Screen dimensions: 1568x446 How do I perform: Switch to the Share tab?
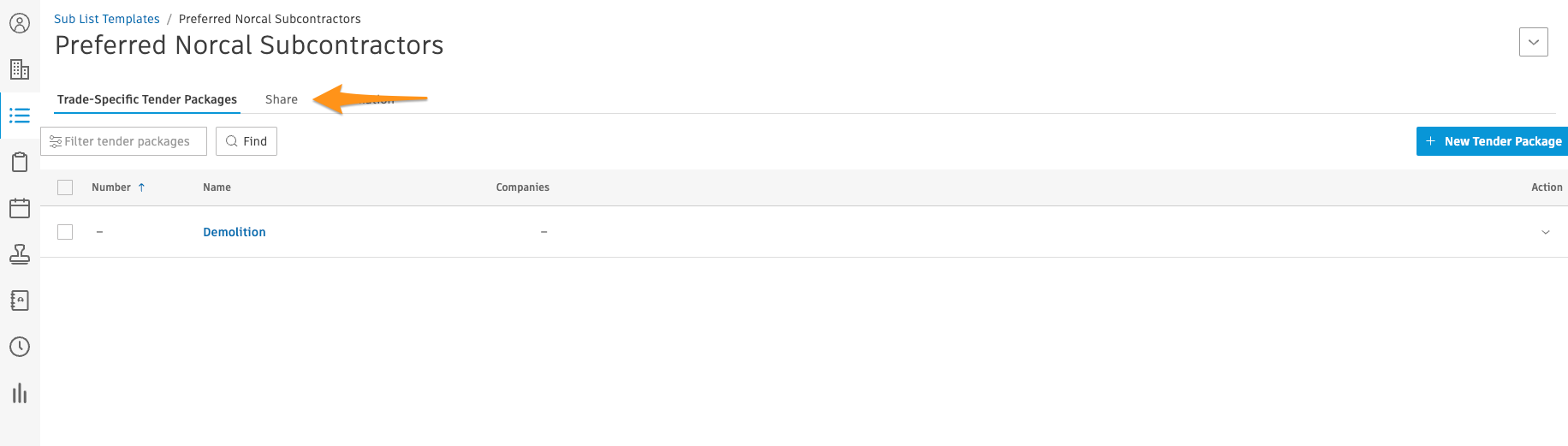(282, 99)
